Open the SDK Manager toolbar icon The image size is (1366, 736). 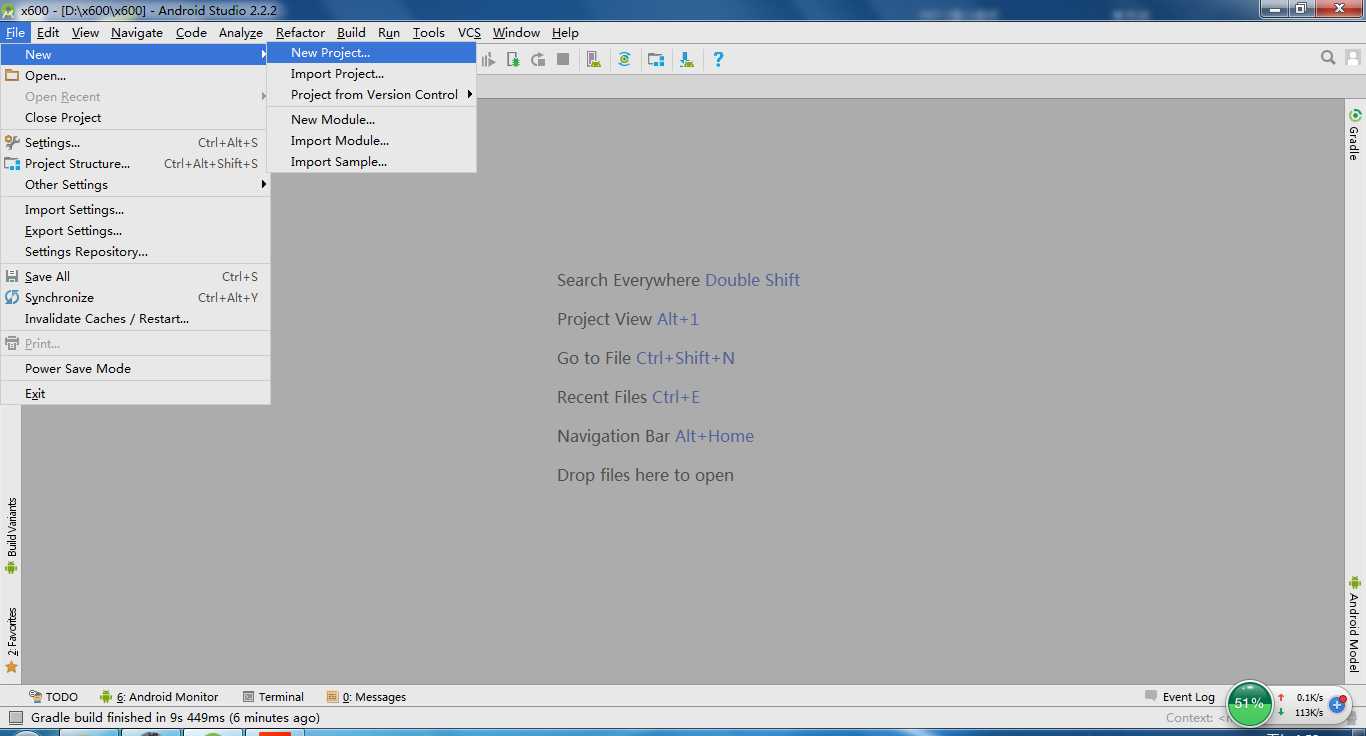click(687, 59)
